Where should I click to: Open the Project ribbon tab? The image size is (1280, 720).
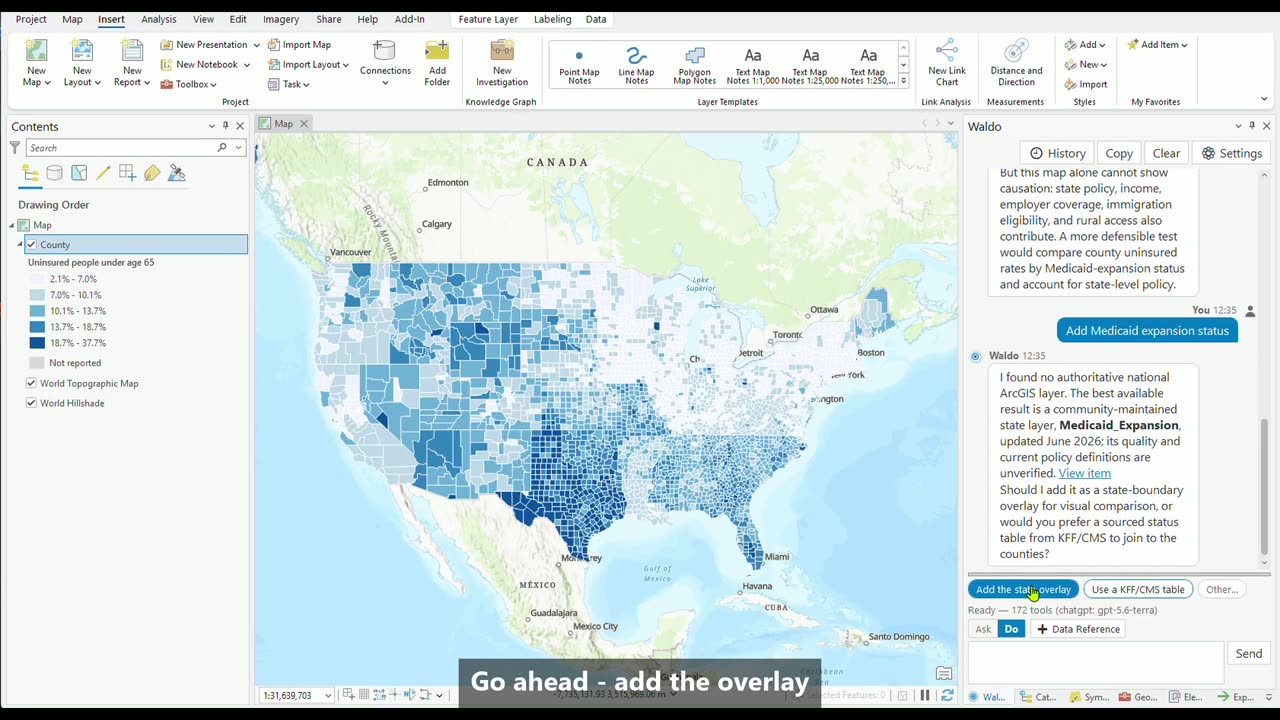(31, 19)
